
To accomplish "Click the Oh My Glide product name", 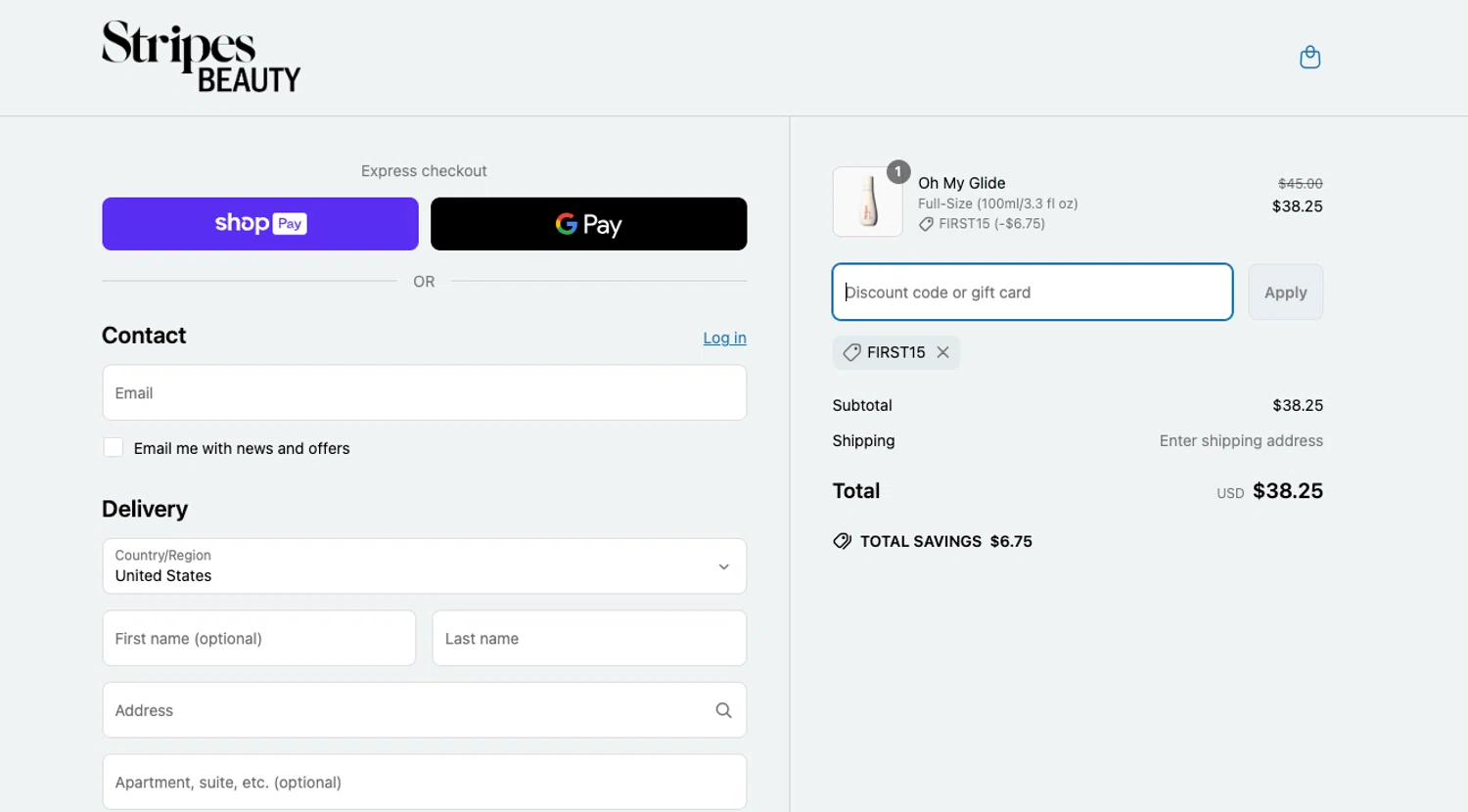I will 961,183.
